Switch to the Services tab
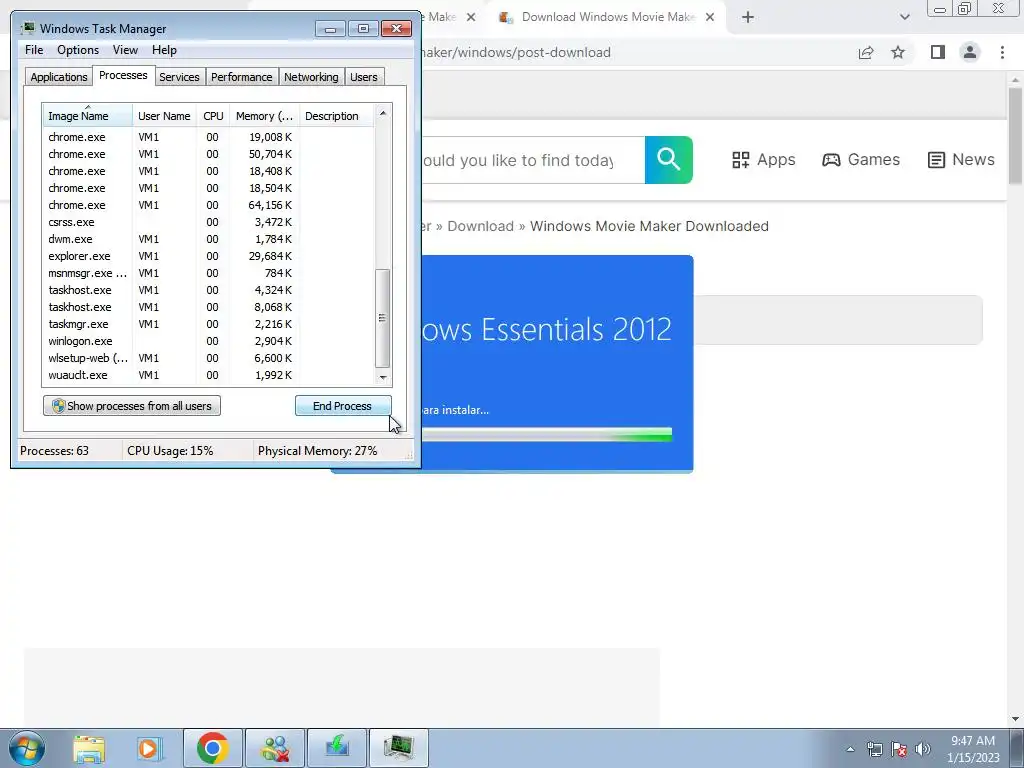The width and height of the screenshot is (1024, 768). [x=179, y=77]
